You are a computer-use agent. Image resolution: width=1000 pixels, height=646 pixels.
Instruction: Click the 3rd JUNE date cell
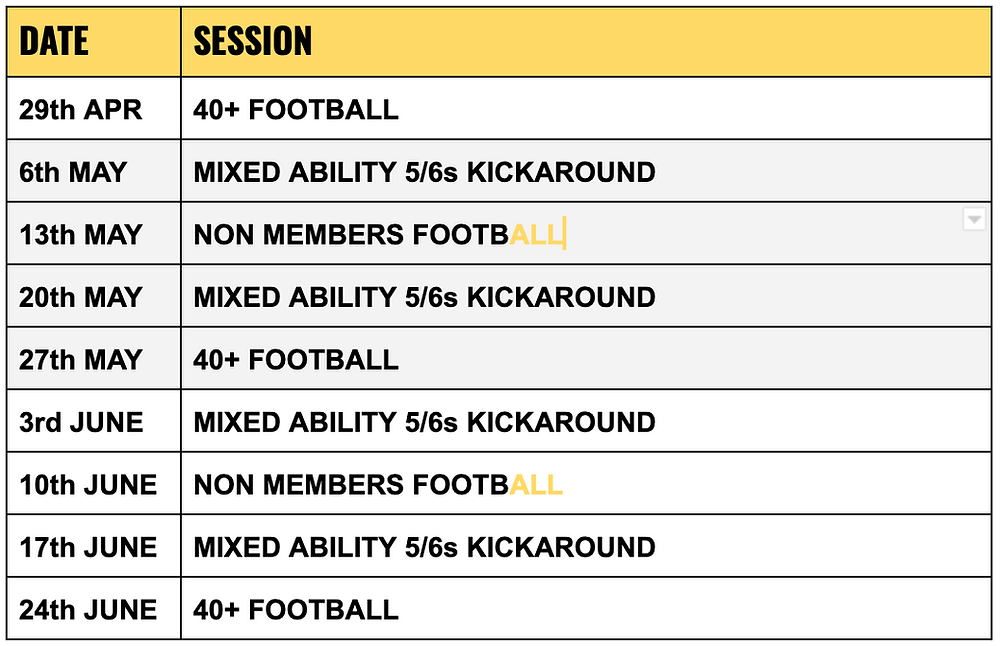pyautogui.click(x=94, y=421)
